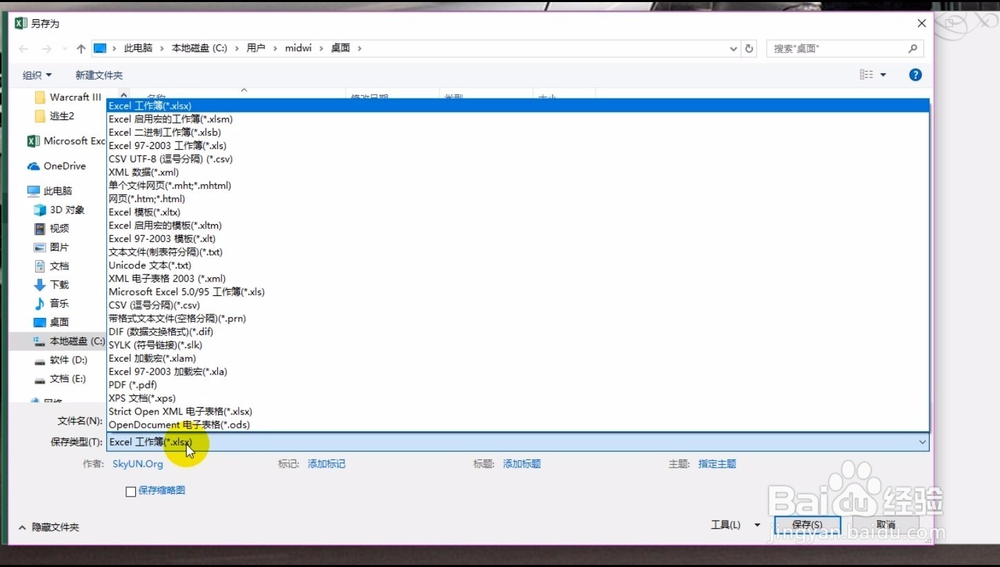
Task: Toggle the 保存缩略图 checkbox
Action: 131,491
